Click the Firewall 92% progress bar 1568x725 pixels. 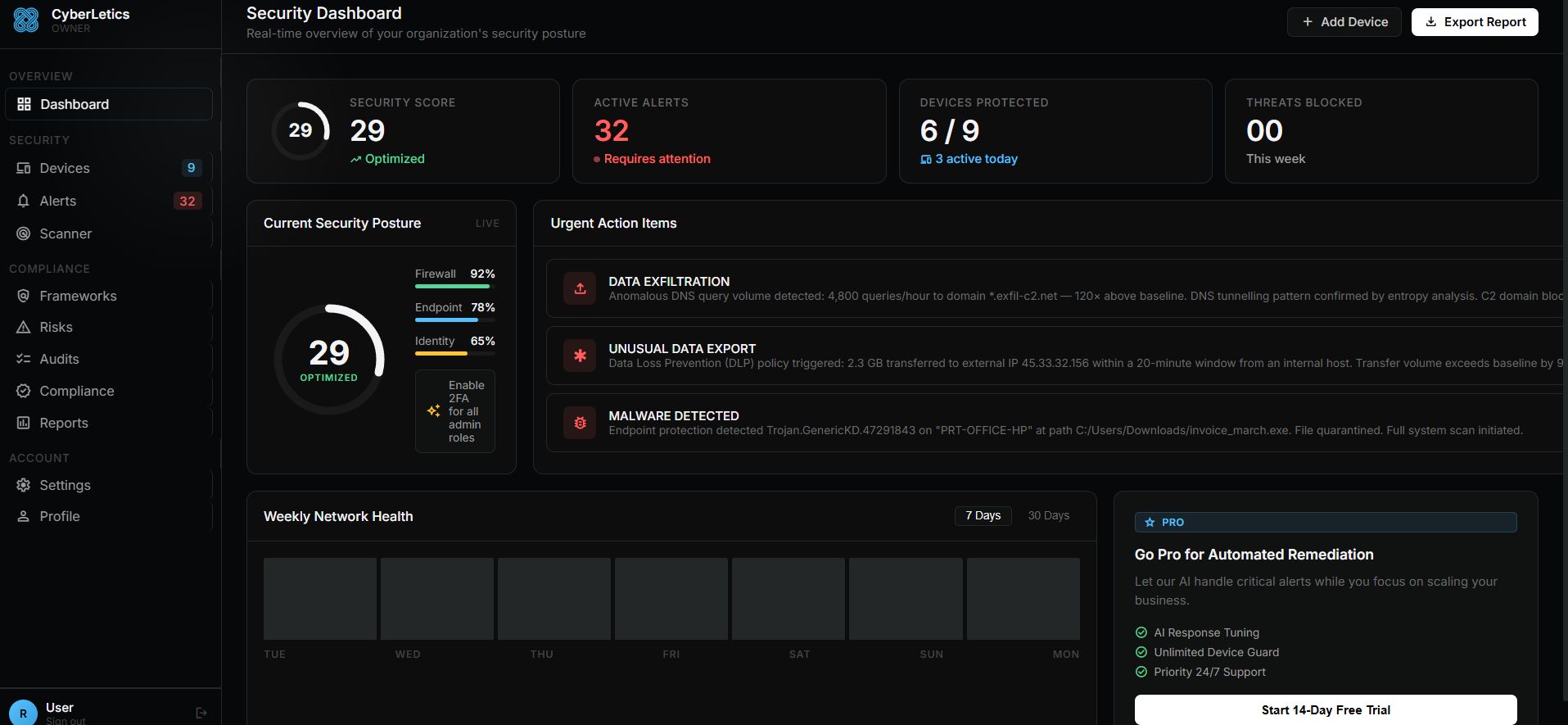pyautogui.click(x=455, y=287)
